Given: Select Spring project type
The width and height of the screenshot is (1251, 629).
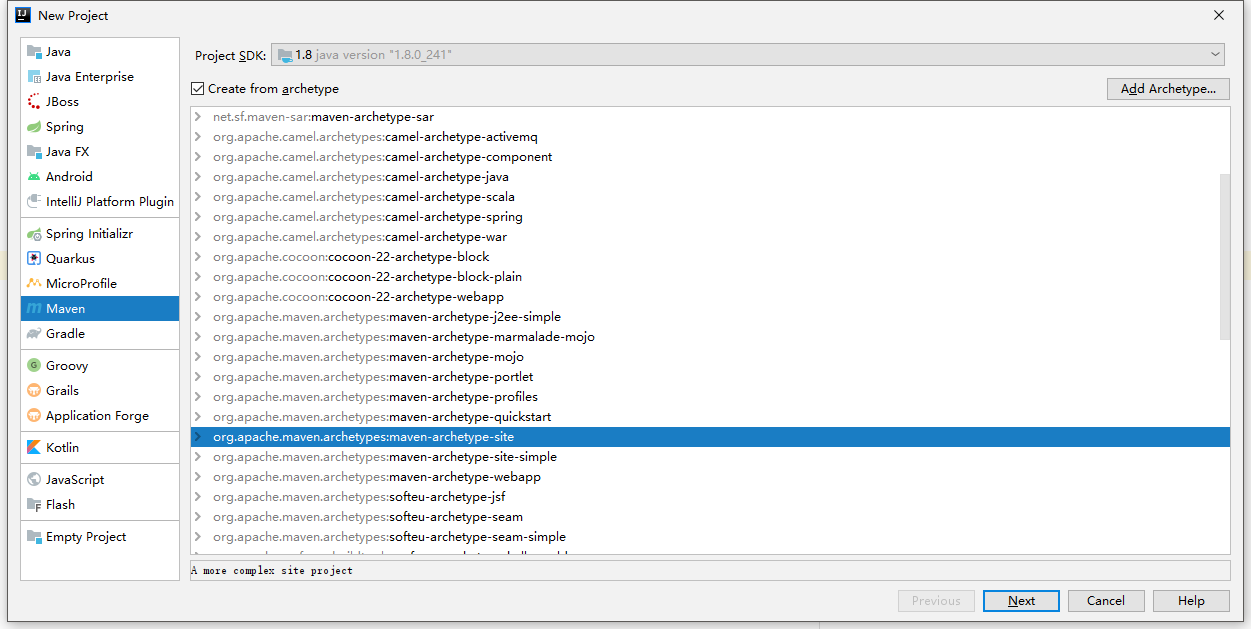Looking at the screenshot, I should click(100, 127).
